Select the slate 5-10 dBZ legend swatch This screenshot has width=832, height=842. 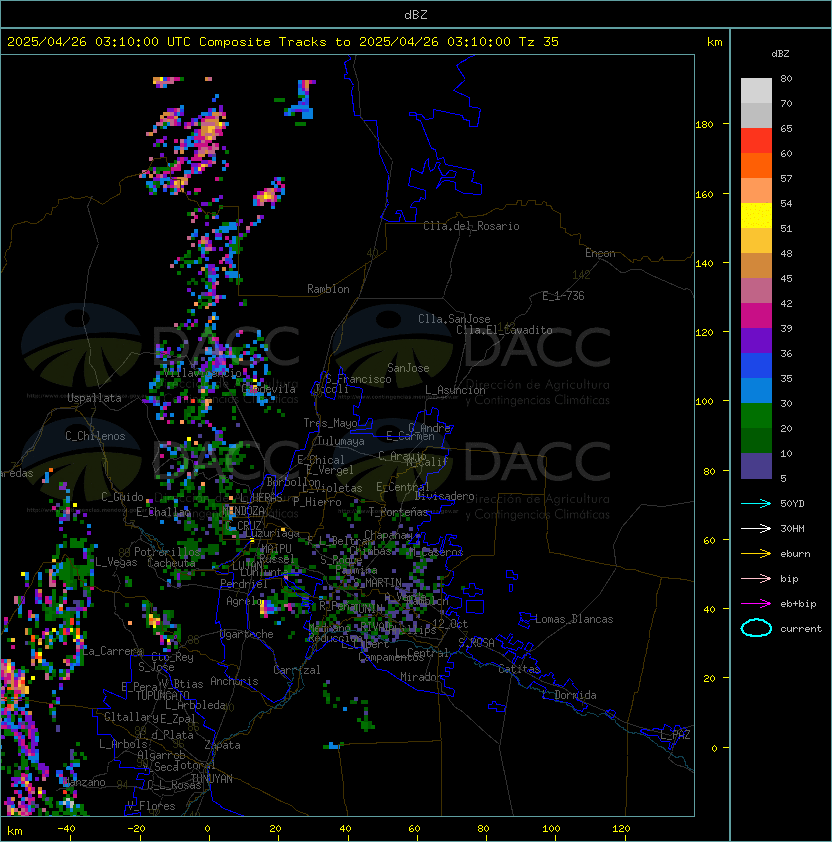[756, 466]
